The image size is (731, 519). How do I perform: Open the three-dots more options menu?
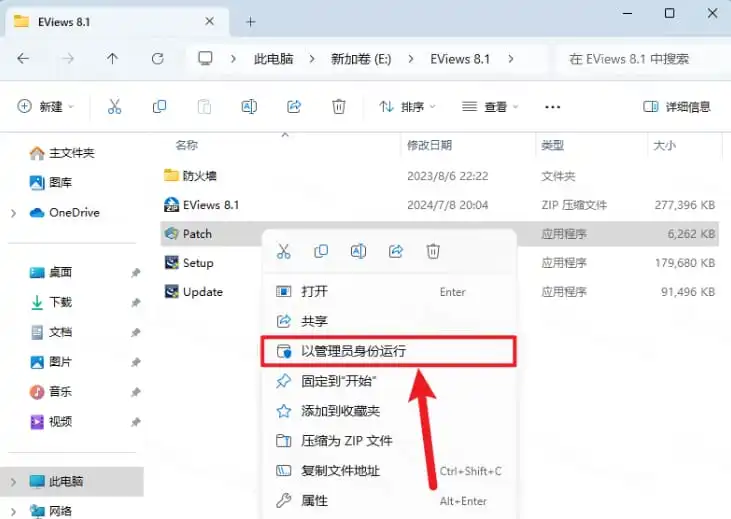tap(552, 107)
